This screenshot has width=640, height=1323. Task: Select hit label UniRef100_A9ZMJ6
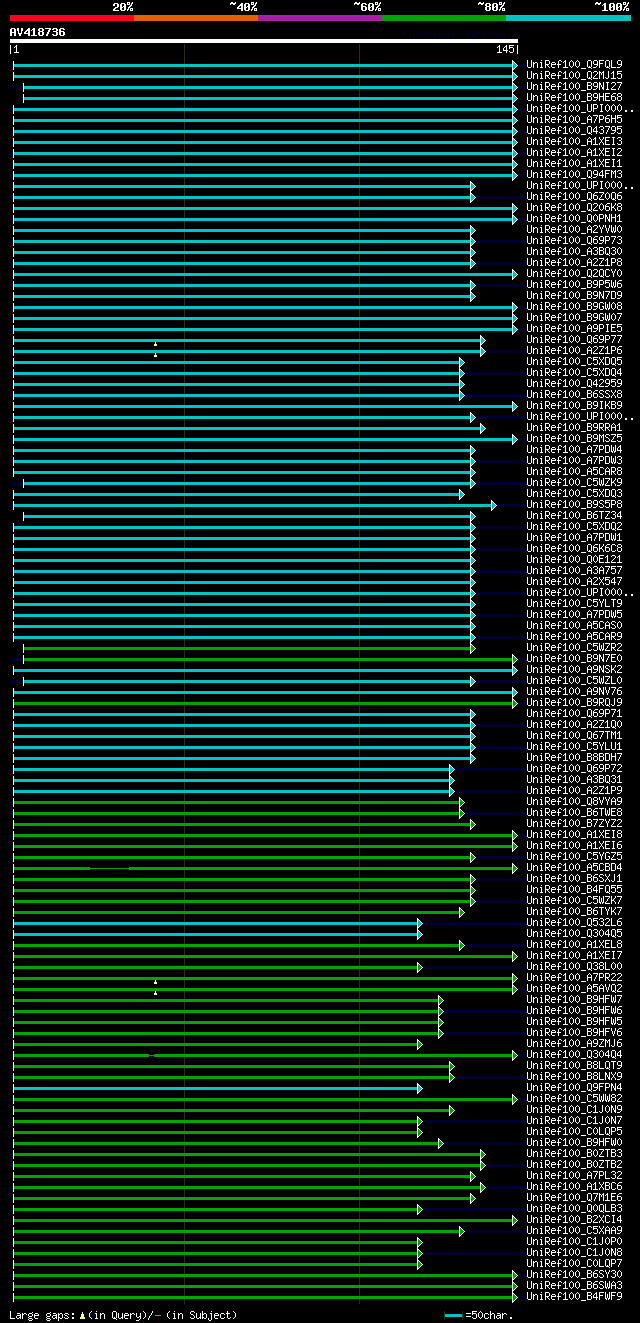click(574, 1043)
